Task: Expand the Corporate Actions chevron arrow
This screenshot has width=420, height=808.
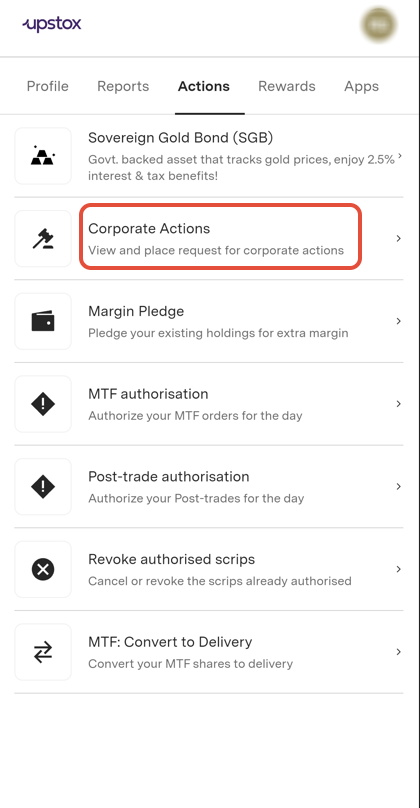Action: tap(398, 238)
